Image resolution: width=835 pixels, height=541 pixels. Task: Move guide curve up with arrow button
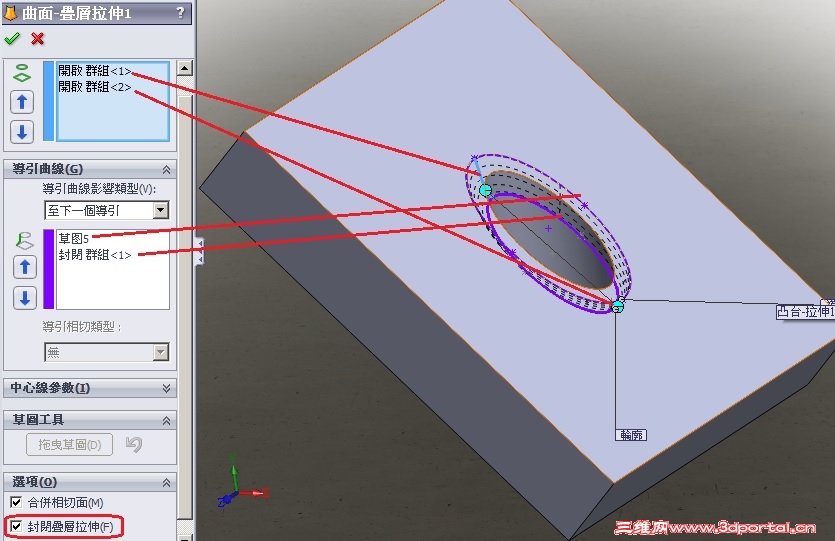point(24,267)
